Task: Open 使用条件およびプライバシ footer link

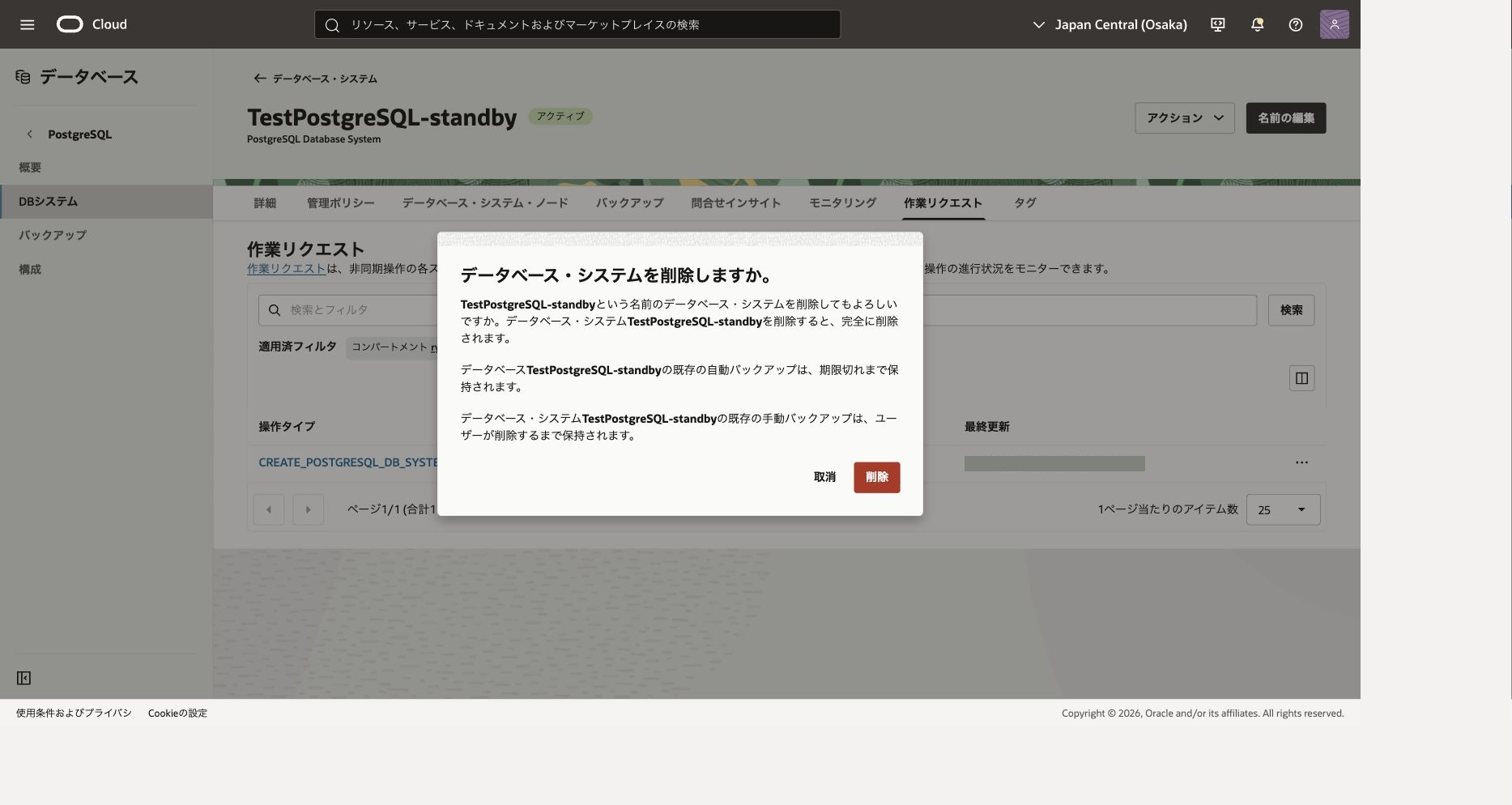Action: [x=74, y=713]
